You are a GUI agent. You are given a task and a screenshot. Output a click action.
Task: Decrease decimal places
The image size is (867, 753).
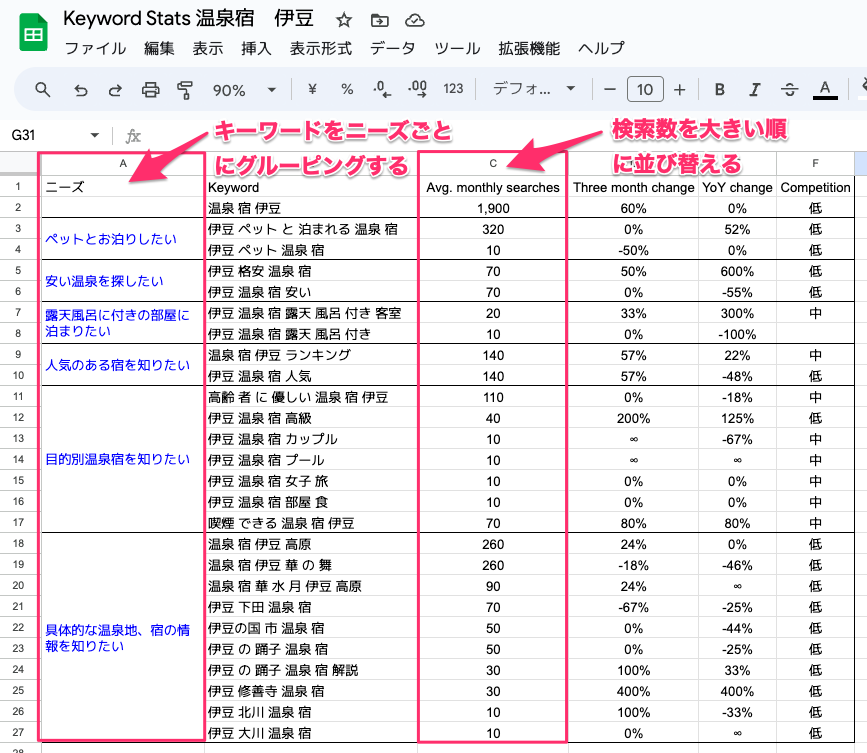click(x=382, y=88)
